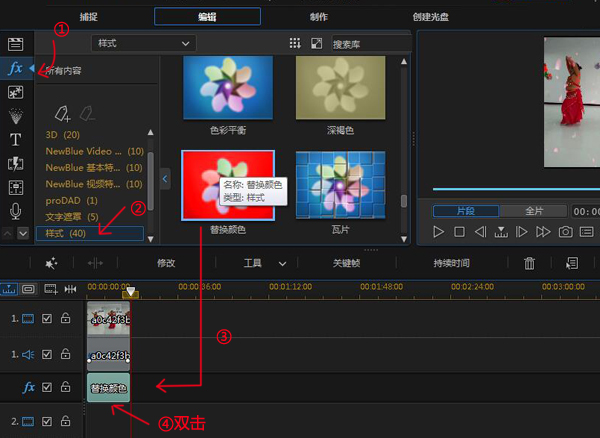
Task: Click the more functions icon right of trash
Action: pyautogui.click(x=572, y=263)
